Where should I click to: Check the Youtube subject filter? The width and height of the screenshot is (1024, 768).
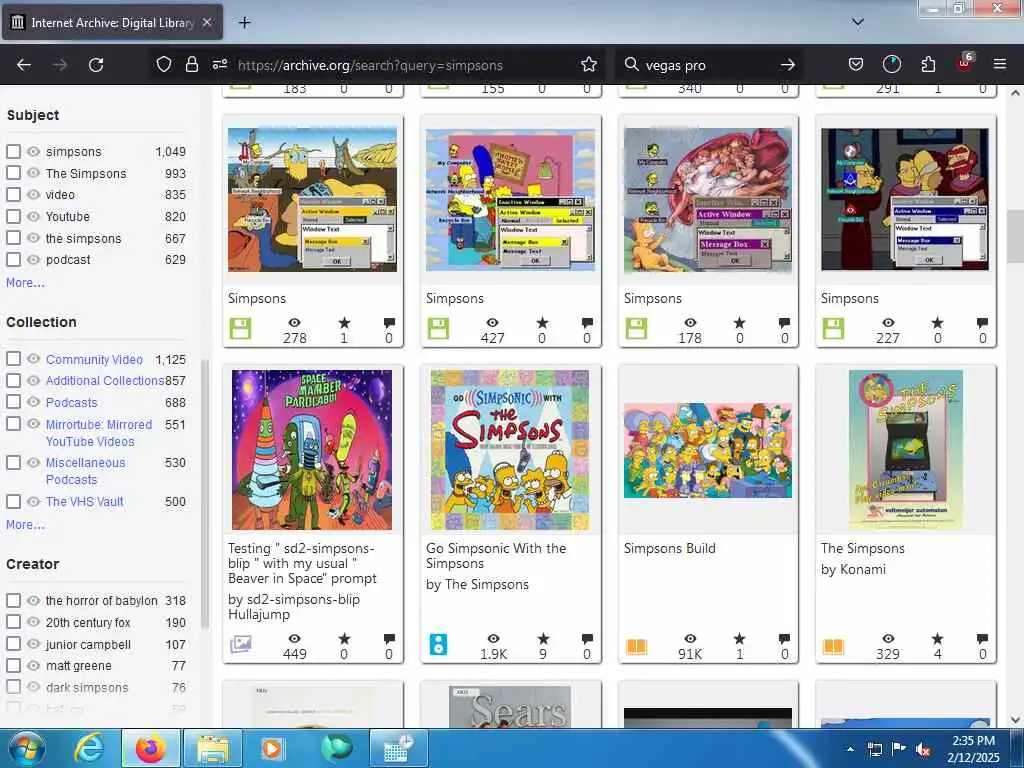(x=13, y=216)
